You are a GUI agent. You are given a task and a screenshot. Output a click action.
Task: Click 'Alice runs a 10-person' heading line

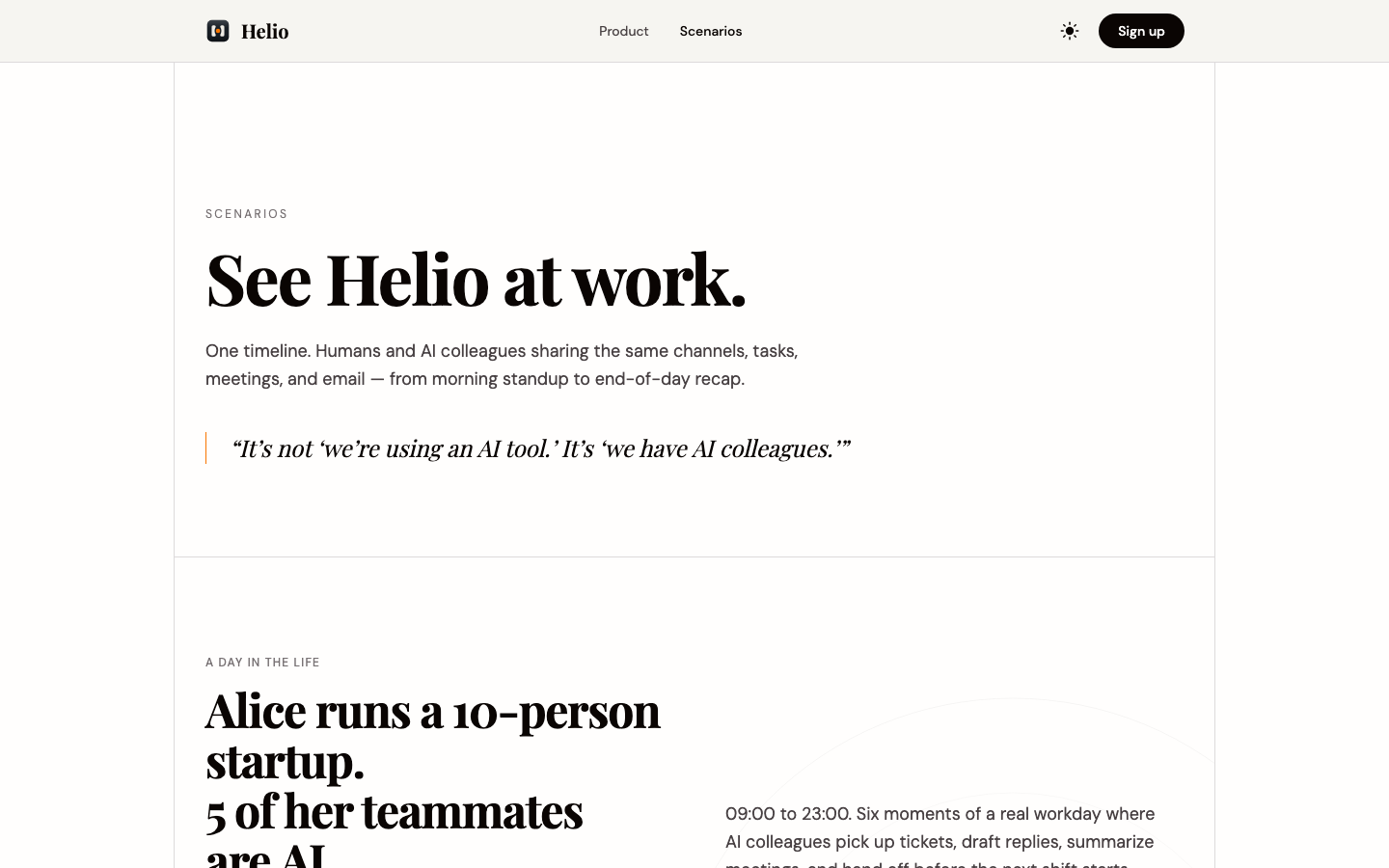(x=433, y=711)
